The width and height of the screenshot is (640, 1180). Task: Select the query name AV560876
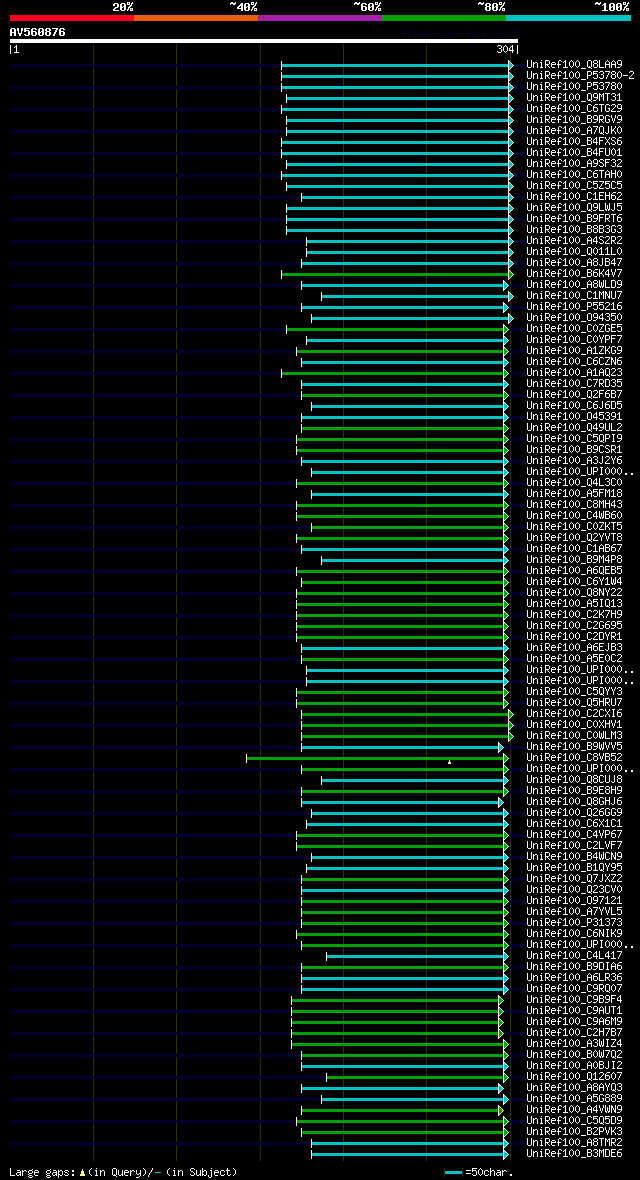point(38,32)
